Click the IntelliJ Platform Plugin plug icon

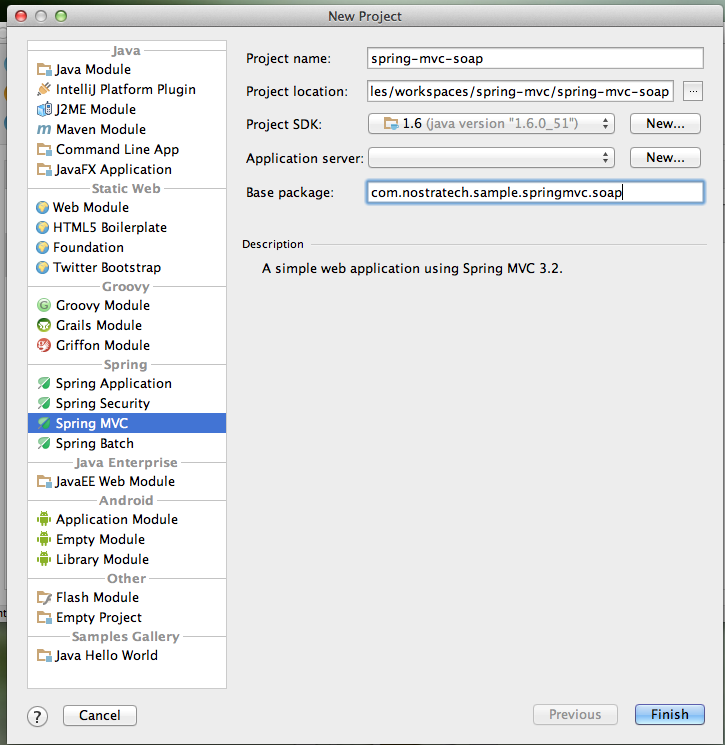(x=44, y=89)
